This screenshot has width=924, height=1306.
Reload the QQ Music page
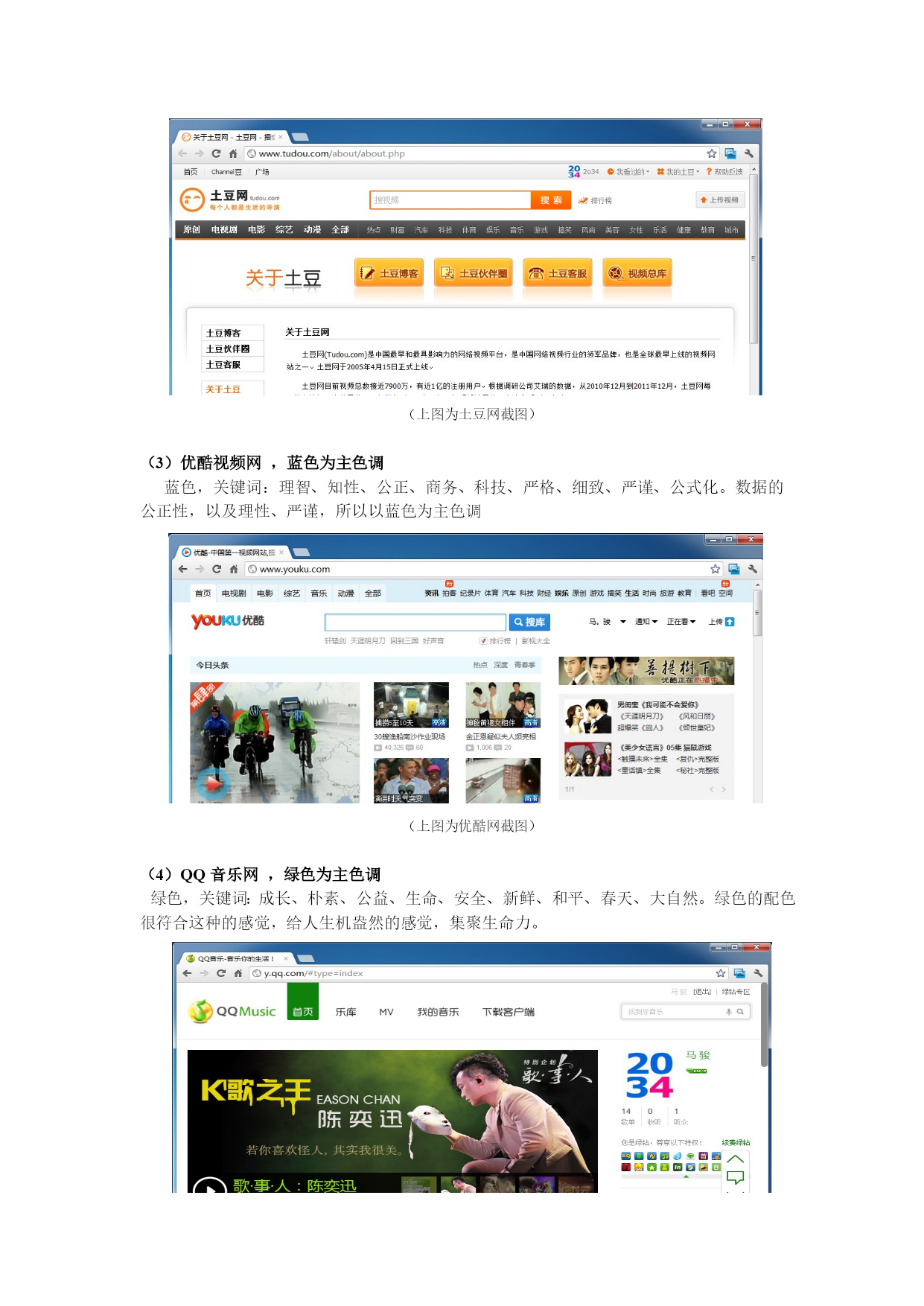(x=221, y=973)
